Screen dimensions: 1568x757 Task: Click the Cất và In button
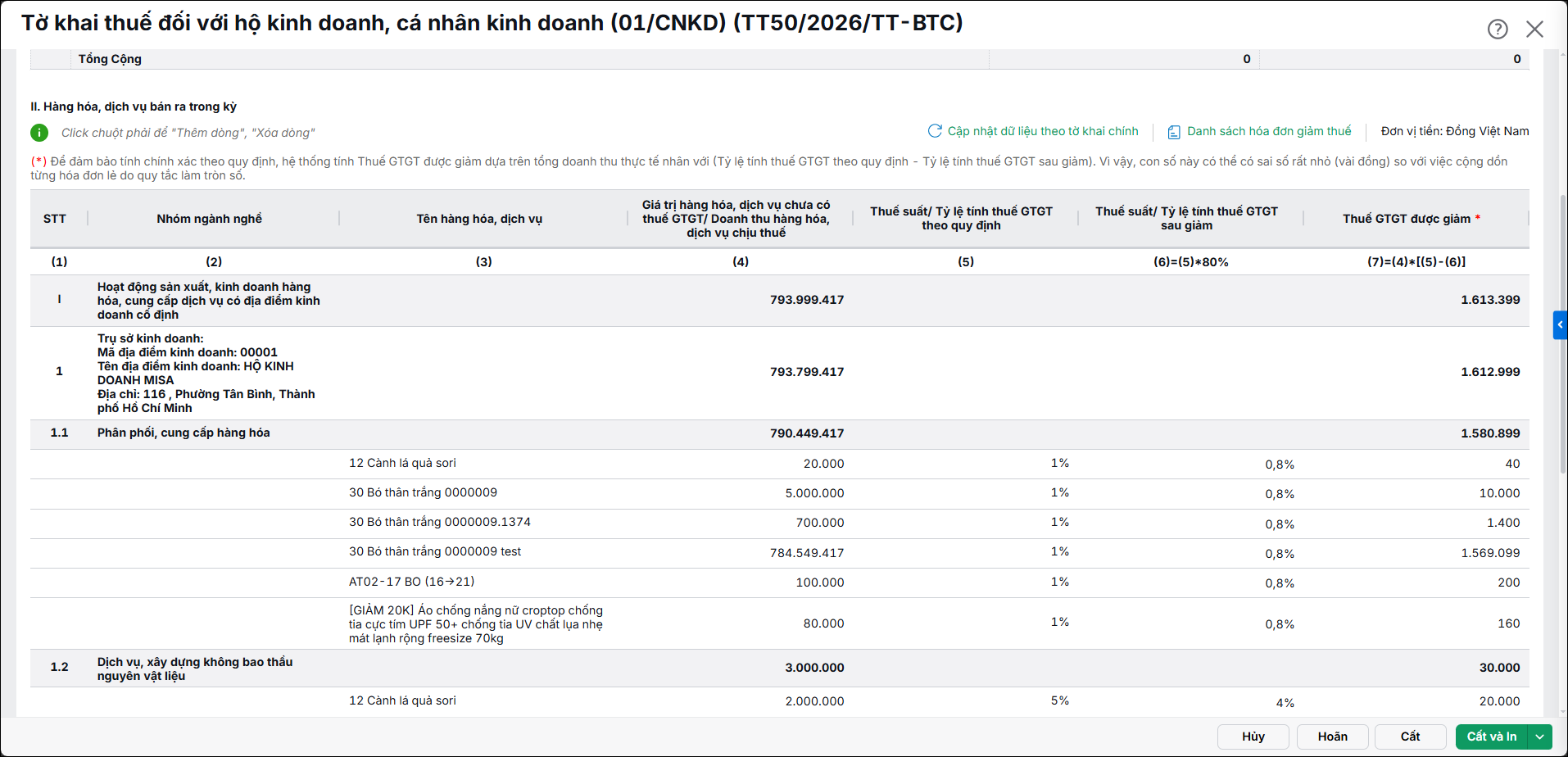click(x=1492, y=737)
